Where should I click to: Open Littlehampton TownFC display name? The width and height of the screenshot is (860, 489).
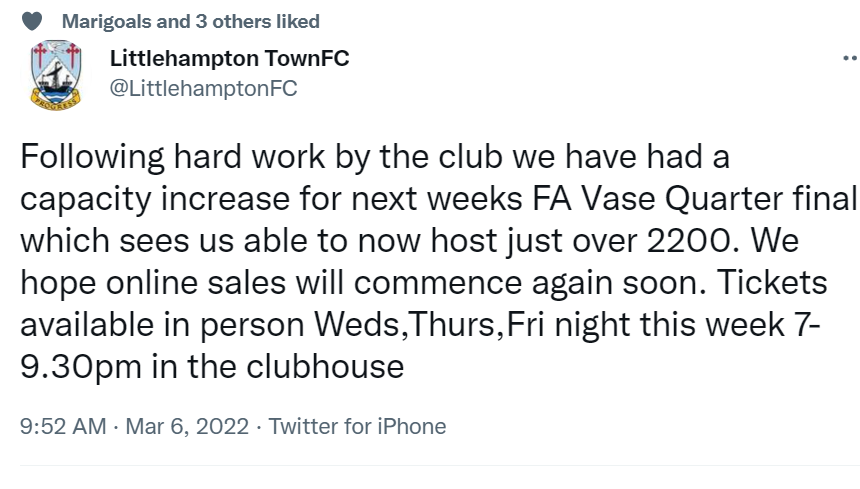tap(229, 58)
